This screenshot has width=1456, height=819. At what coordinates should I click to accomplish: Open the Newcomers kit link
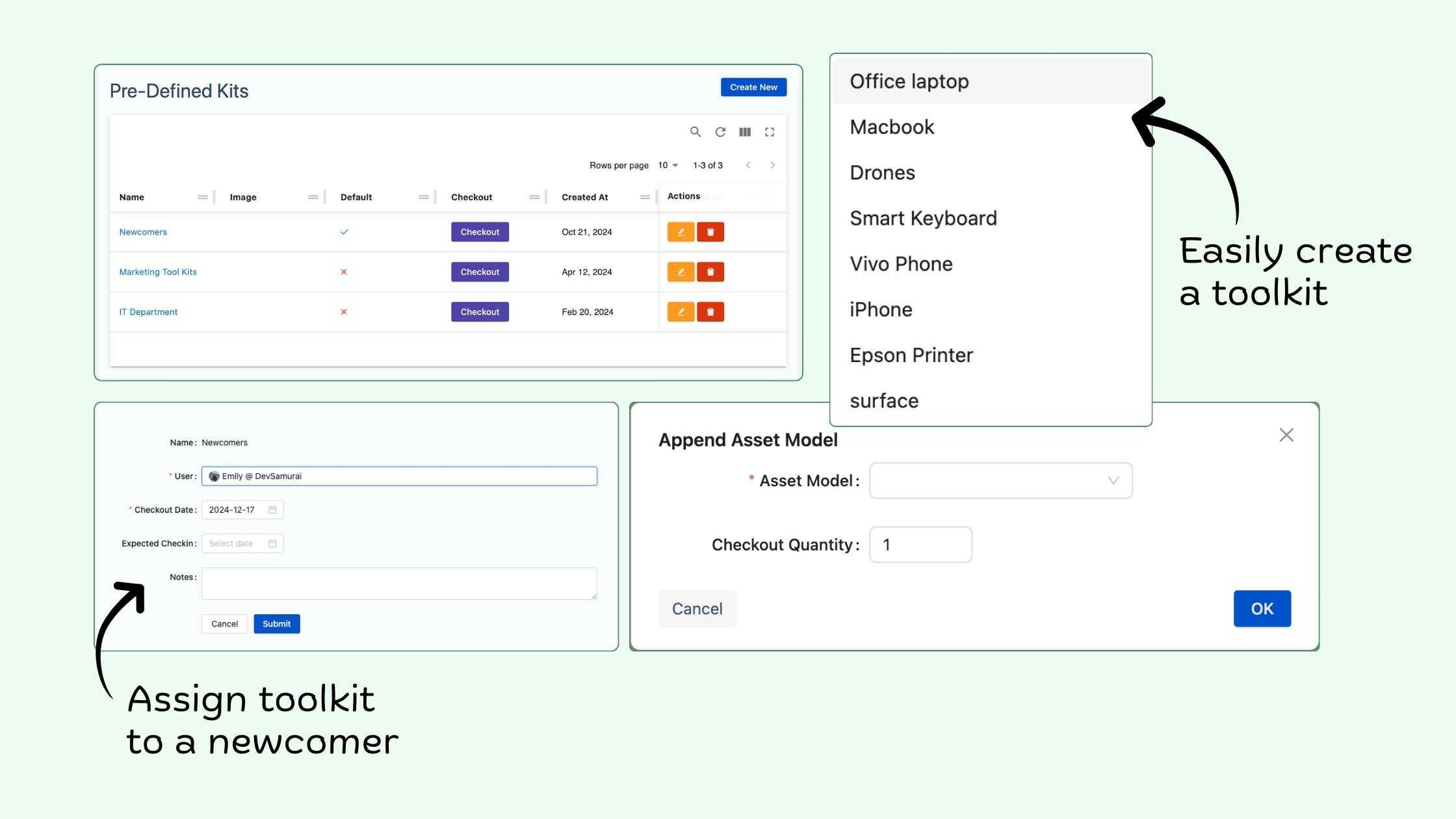coord(143,232)
